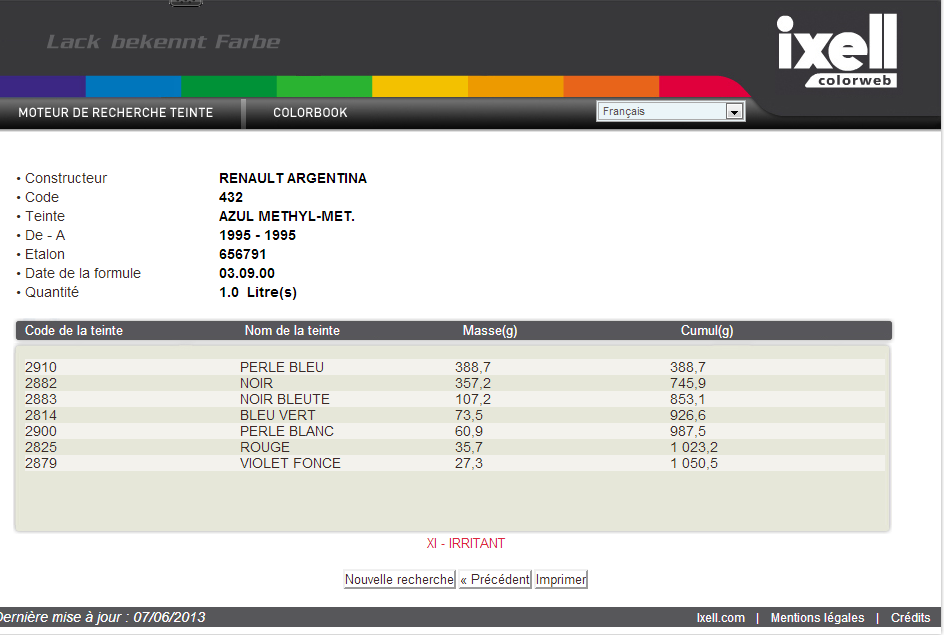Click the ixell colorweb logo
951x635 pixels.
pos(836,51)
